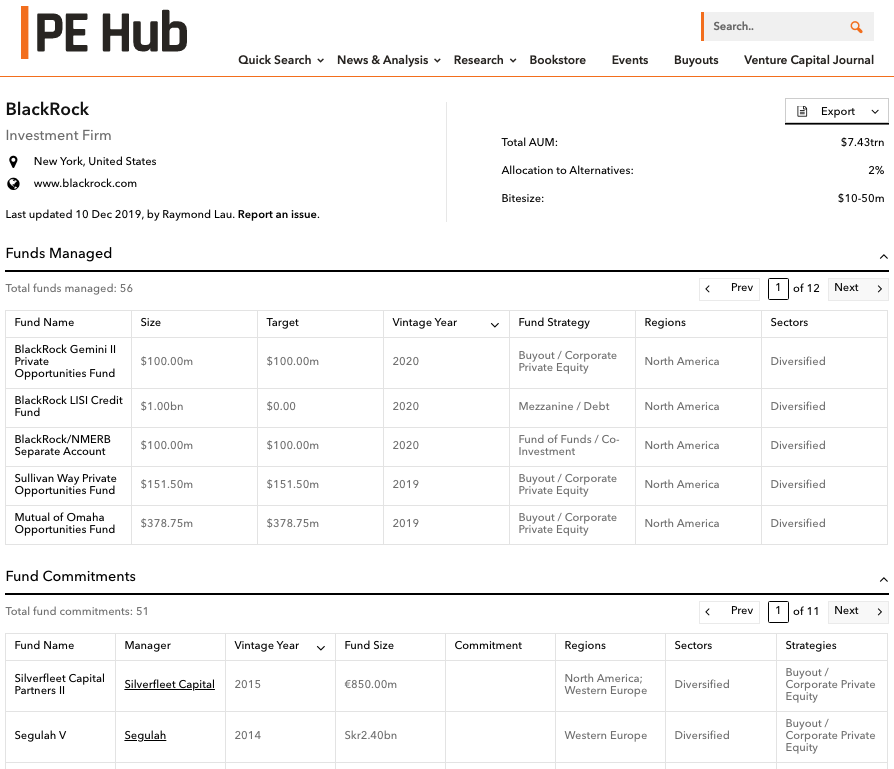
Task: Open the Silverfleet Capital manager link
Action: 169,684
